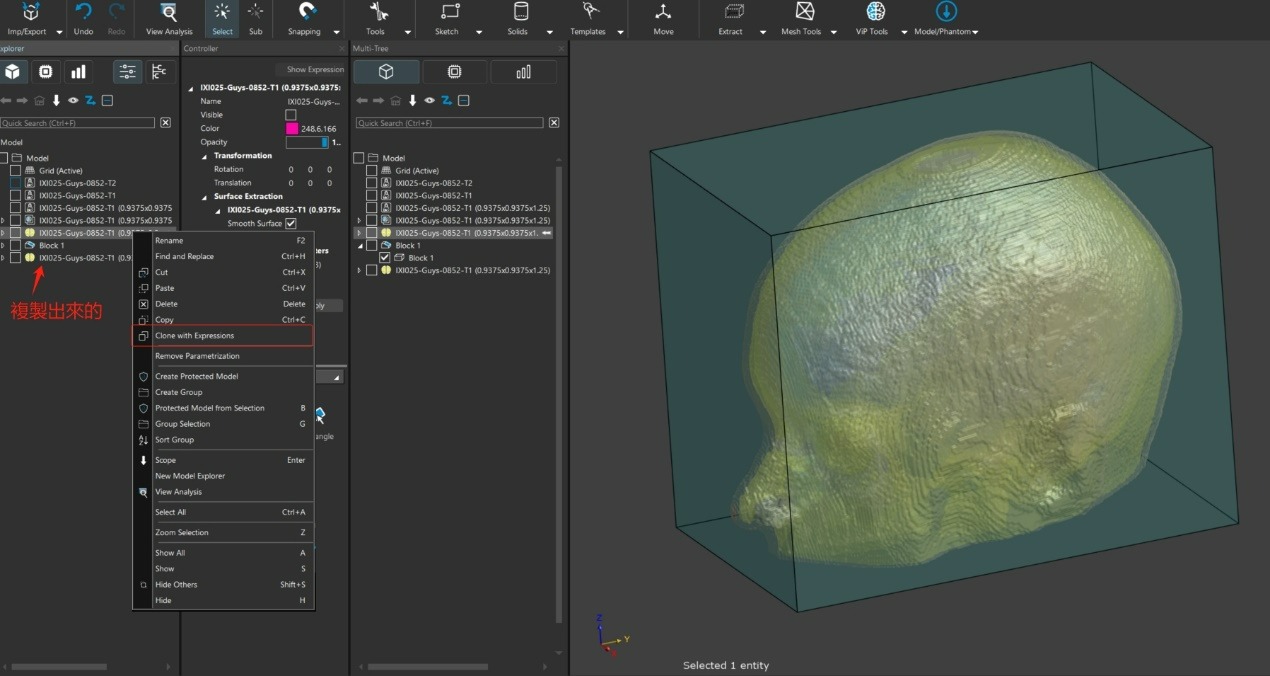
Task: Collapse the Block 1 group in Multi-Tree
Action: coord(359,246)
